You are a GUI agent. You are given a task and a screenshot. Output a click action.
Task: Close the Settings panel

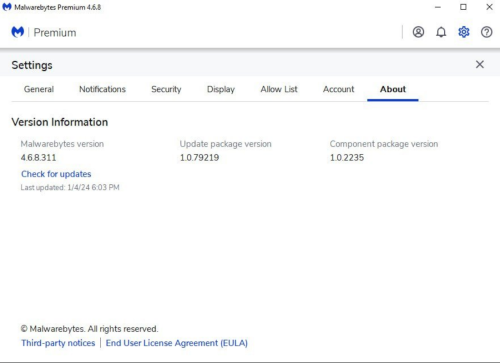click(480, 64)
